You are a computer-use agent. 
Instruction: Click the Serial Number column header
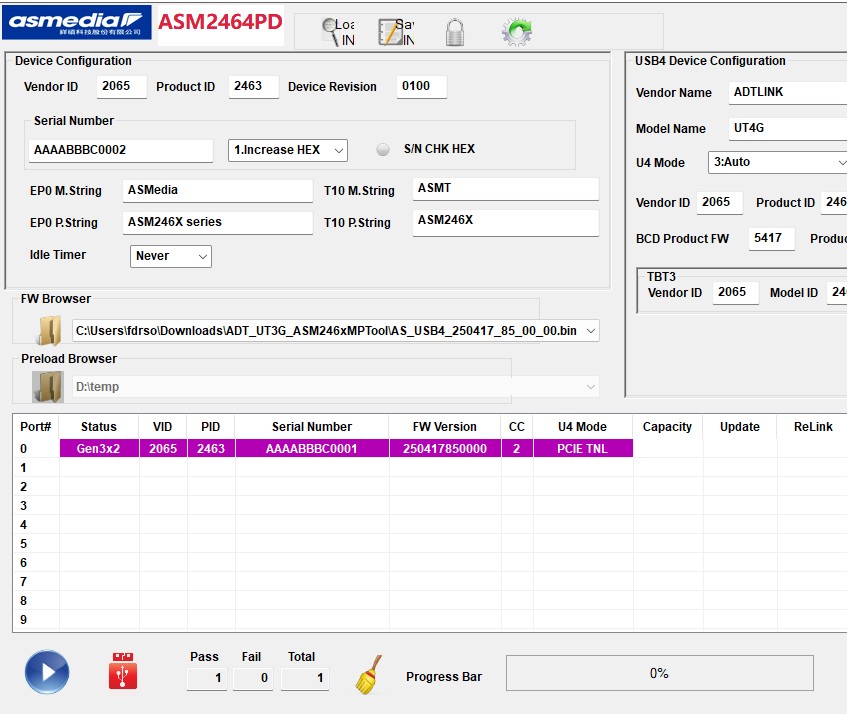pyautogui.click(x=312, y=427)
